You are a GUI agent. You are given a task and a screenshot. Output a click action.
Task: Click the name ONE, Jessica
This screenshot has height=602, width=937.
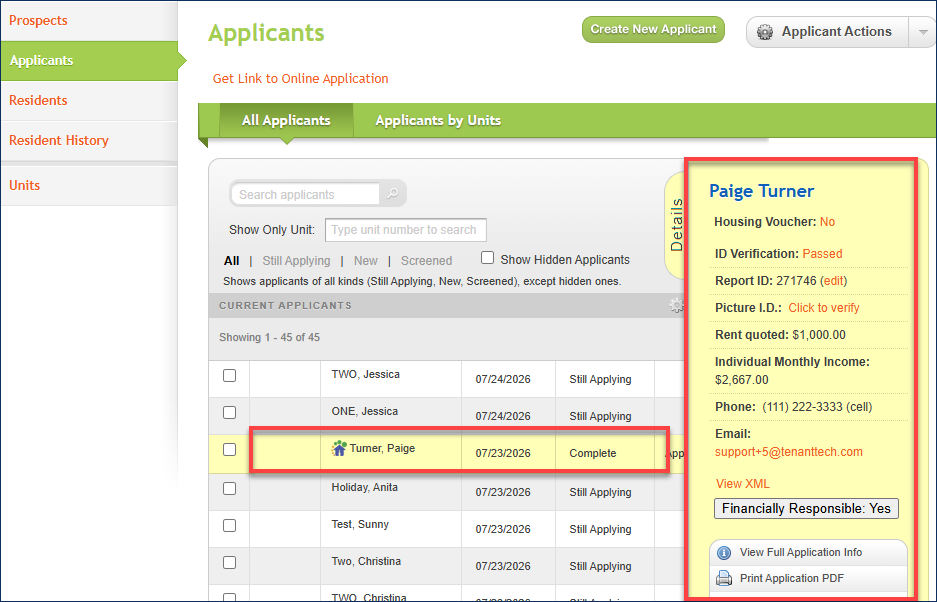point(365,411)
